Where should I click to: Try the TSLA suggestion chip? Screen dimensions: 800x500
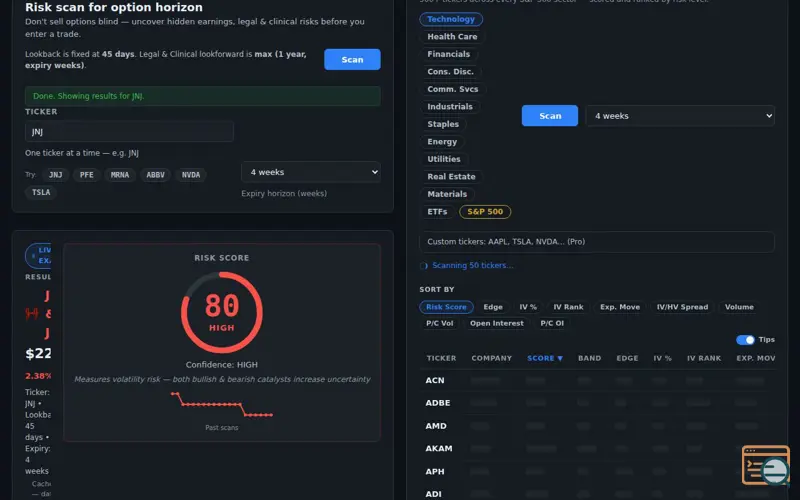pyautogui.click(x=41, y=192)
